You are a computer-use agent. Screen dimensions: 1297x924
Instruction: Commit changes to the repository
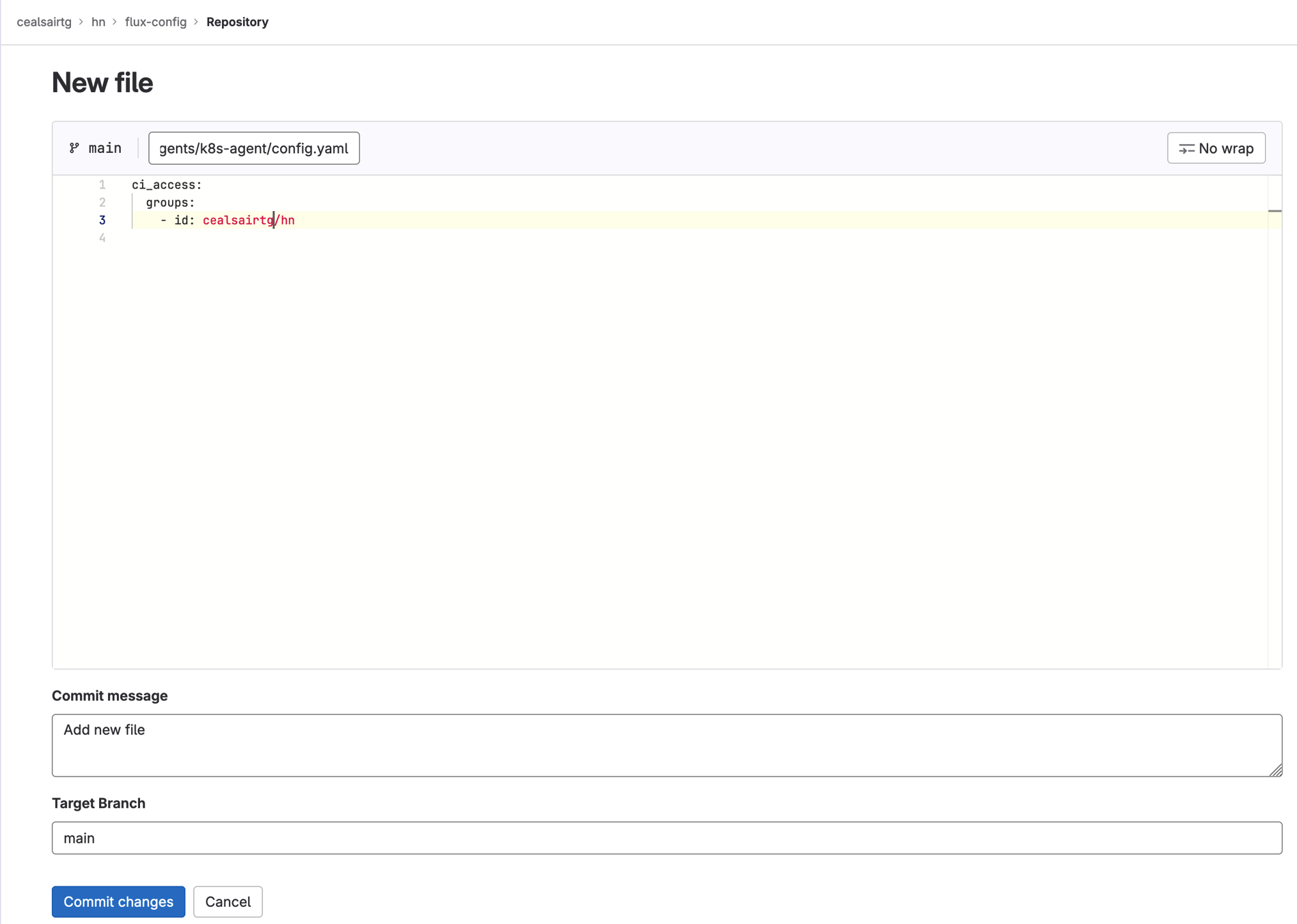[x=117, y=901]
